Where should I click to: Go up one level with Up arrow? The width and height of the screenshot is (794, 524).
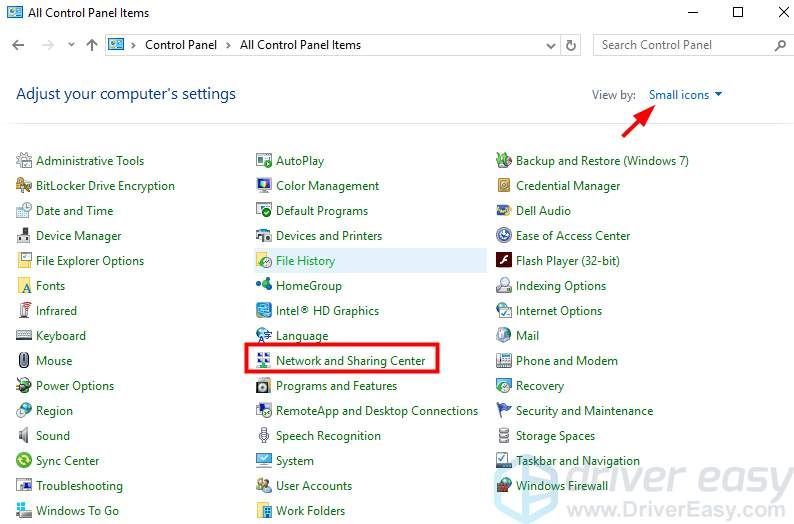(92, 45)
